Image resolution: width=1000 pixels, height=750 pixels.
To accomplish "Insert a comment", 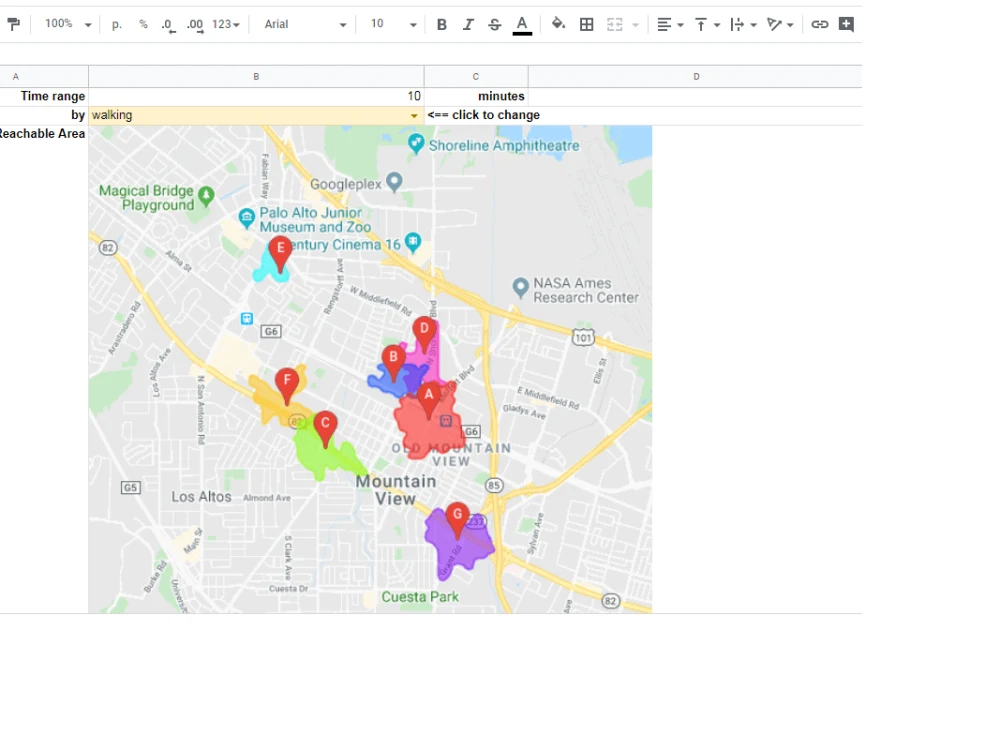I will coord(846,24).
